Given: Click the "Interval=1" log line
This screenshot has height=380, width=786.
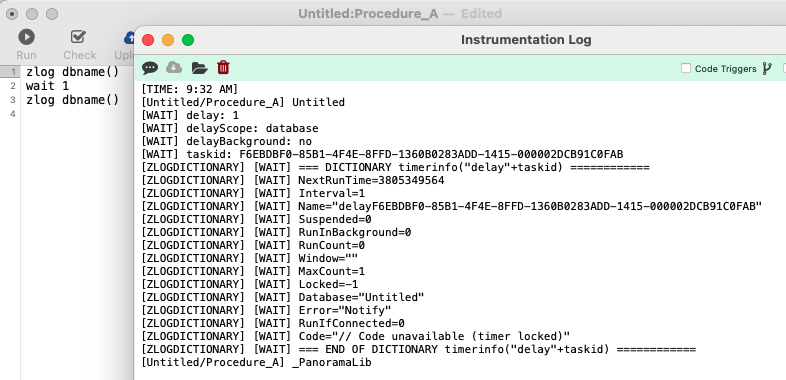Looking at the screenshot, I should (253, 194).
